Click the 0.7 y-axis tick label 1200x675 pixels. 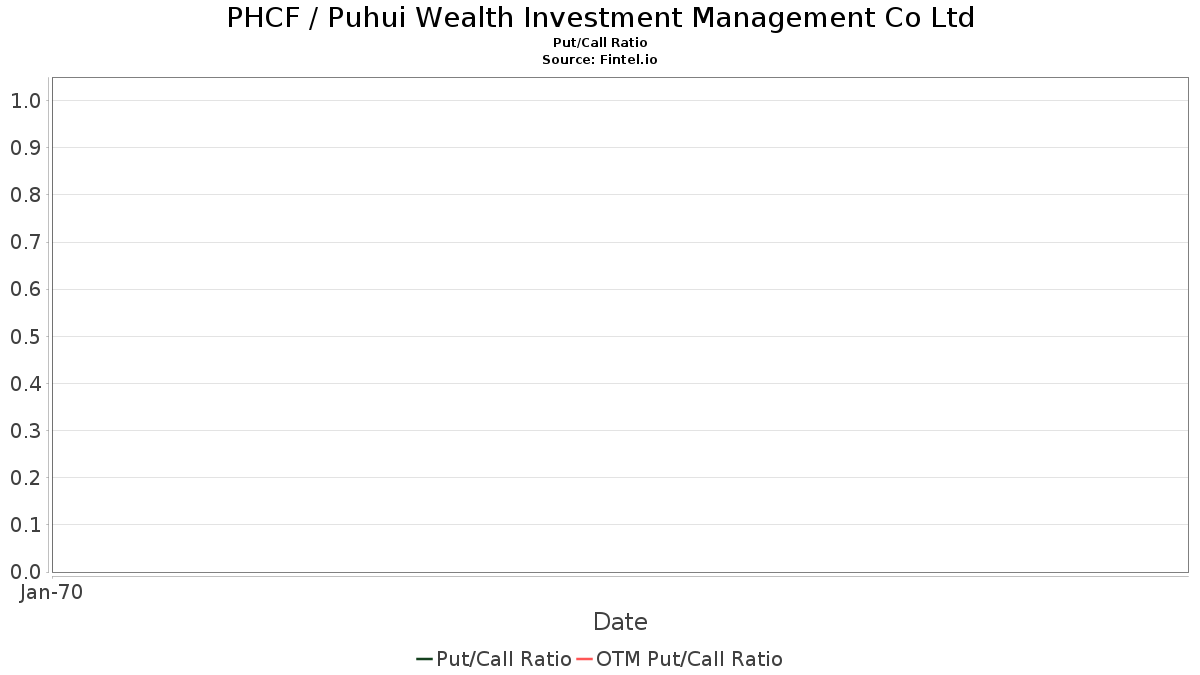[x=25, y=242]
